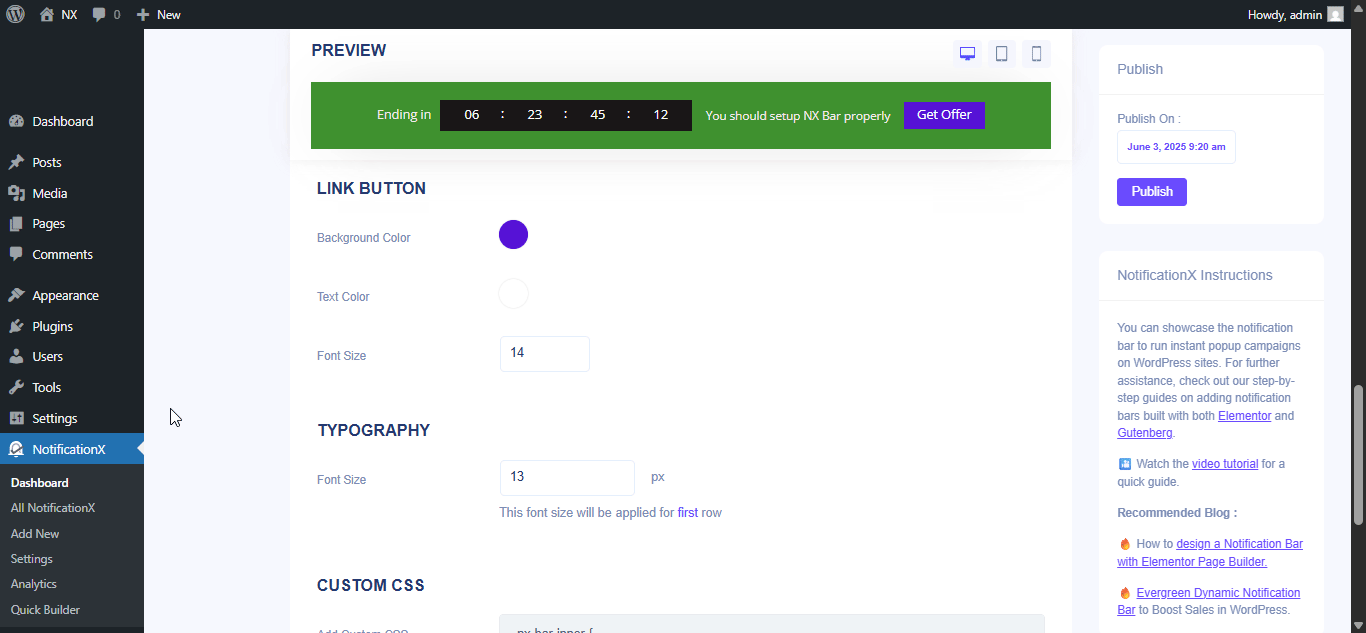
Task: Click the 'You should setup NX Bar properly' text
Action: (x=798, y=116)
